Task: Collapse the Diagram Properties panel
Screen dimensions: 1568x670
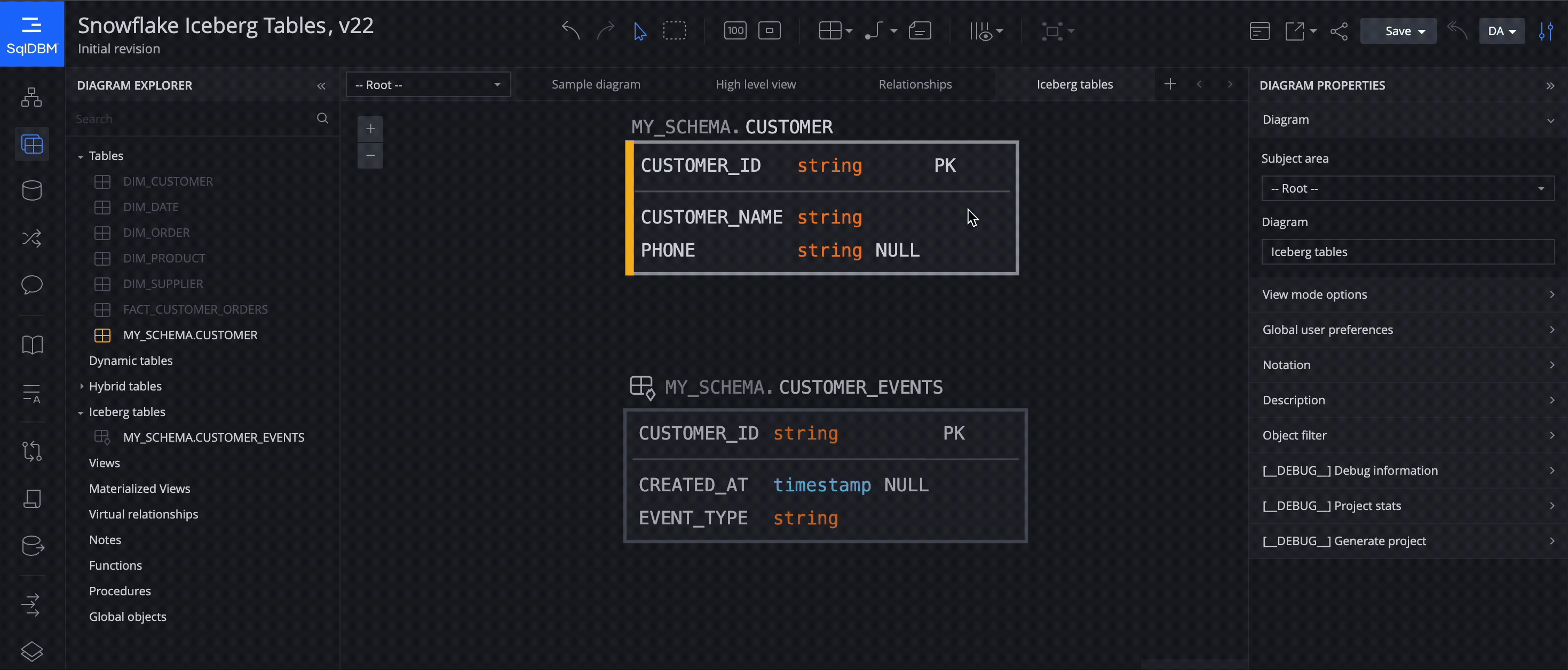Action: coord(1550,86)
